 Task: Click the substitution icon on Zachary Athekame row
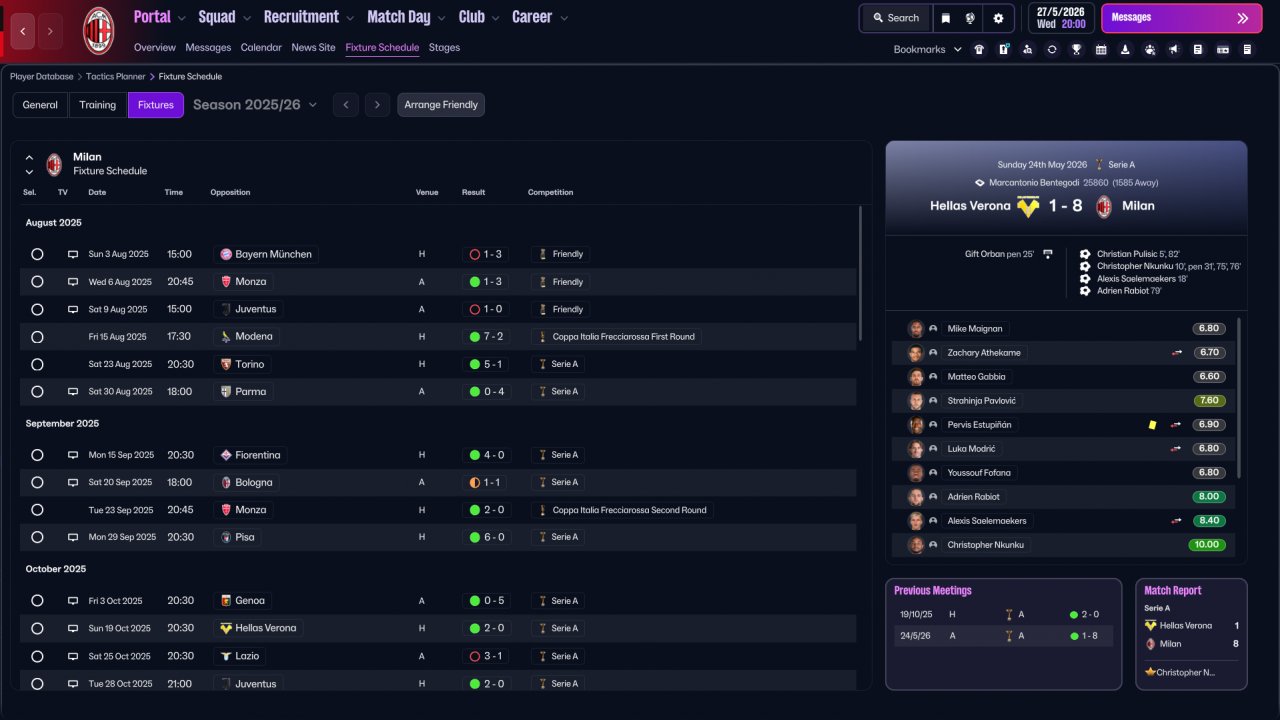click(1177, 353)
